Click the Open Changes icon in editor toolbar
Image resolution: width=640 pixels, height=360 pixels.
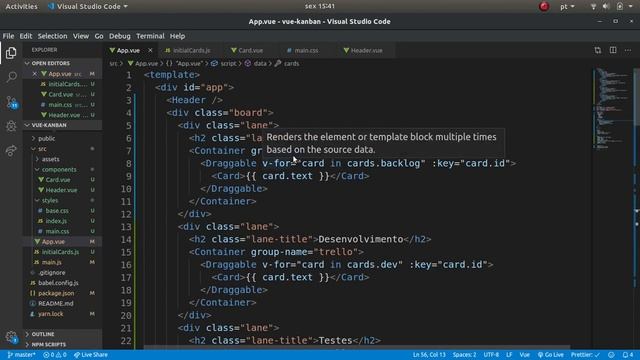click(598, 50)
